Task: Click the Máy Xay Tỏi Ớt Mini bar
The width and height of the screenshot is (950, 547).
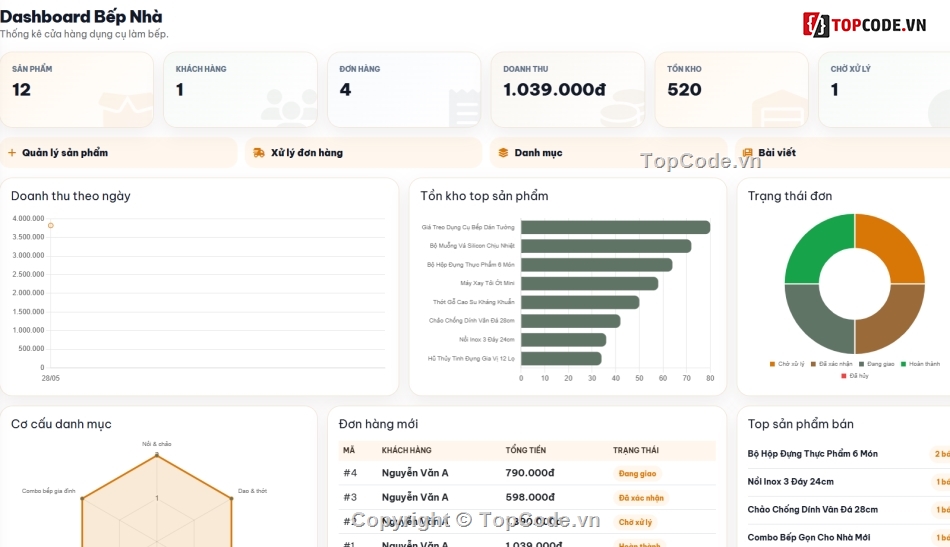Action: (x=590, y=283)
